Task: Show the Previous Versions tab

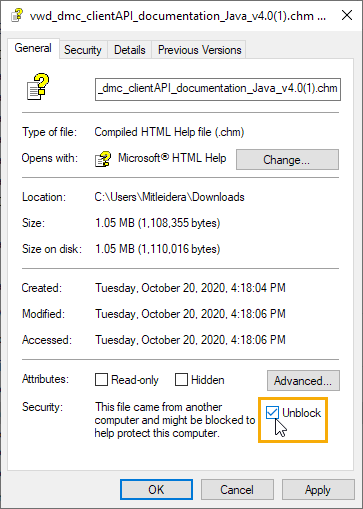Action: pos(199,50)
